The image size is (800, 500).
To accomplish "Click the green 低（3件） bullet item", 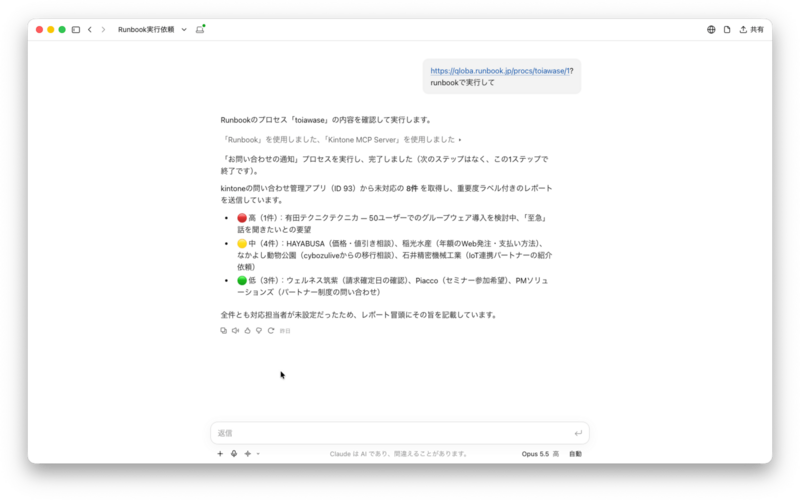I will point(393,286).
